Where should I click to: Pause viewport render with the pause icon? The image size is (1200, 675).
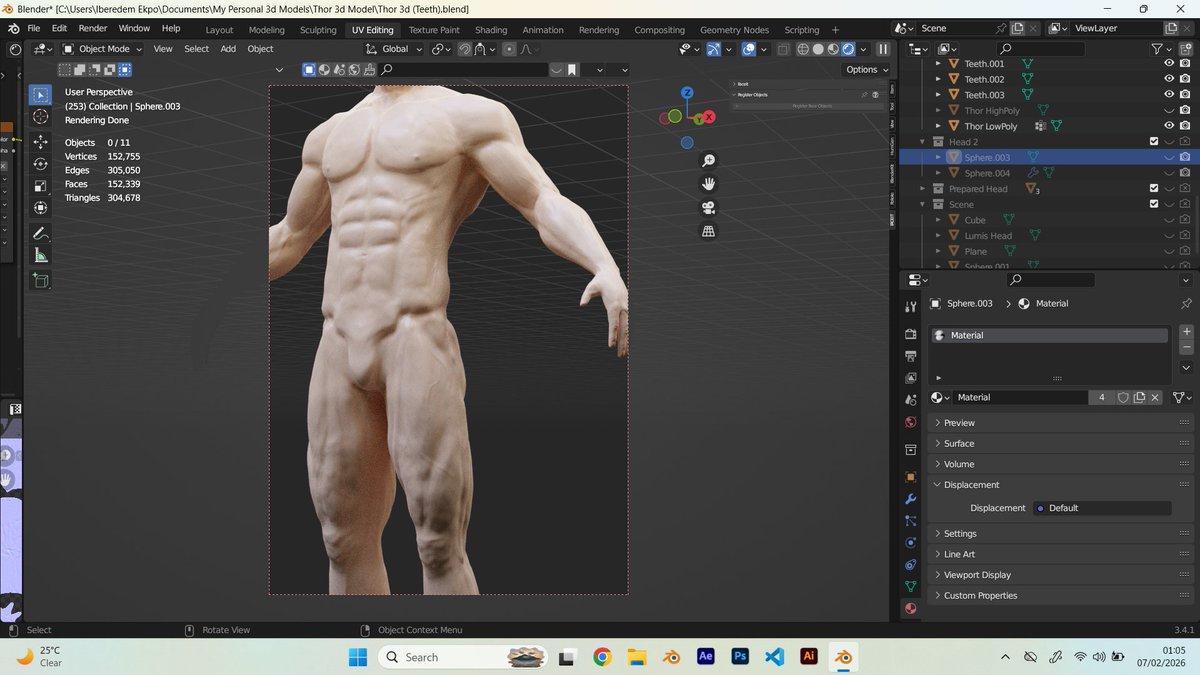click(883, 48)
